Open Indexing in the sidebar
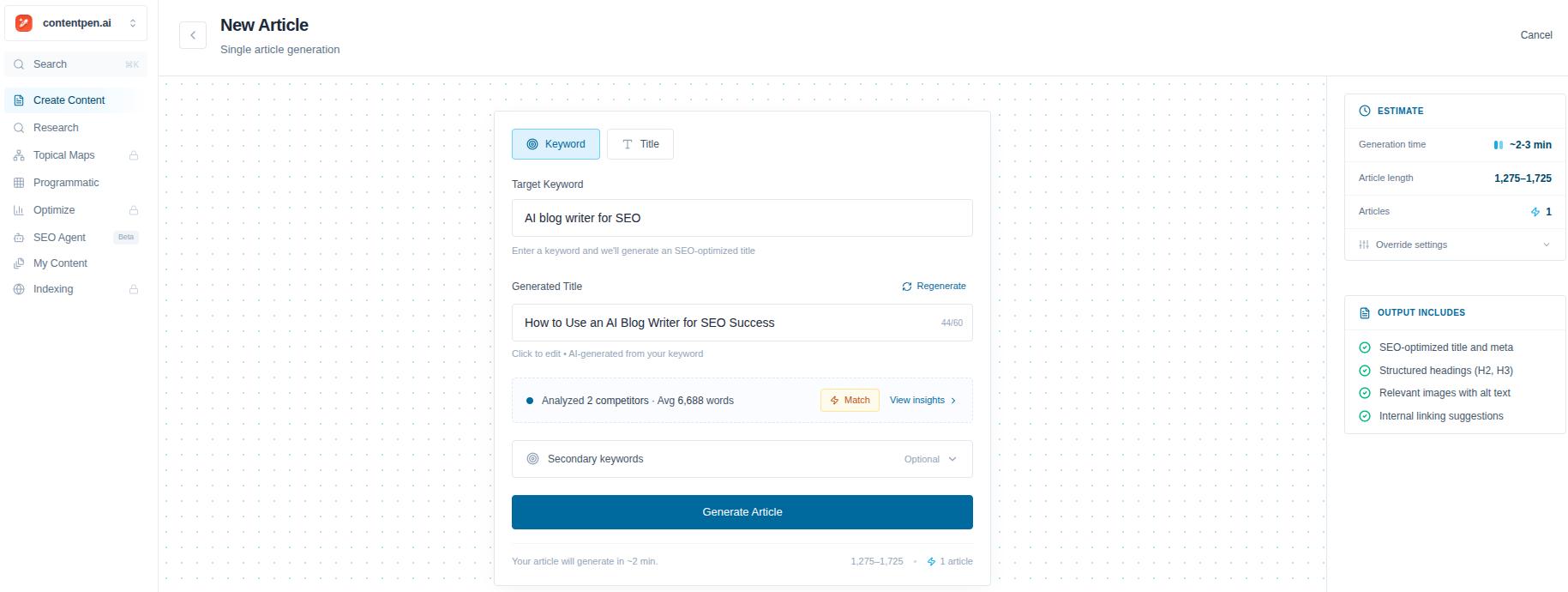The width and height of the screenshot is (1568, 592). (75, 289)
